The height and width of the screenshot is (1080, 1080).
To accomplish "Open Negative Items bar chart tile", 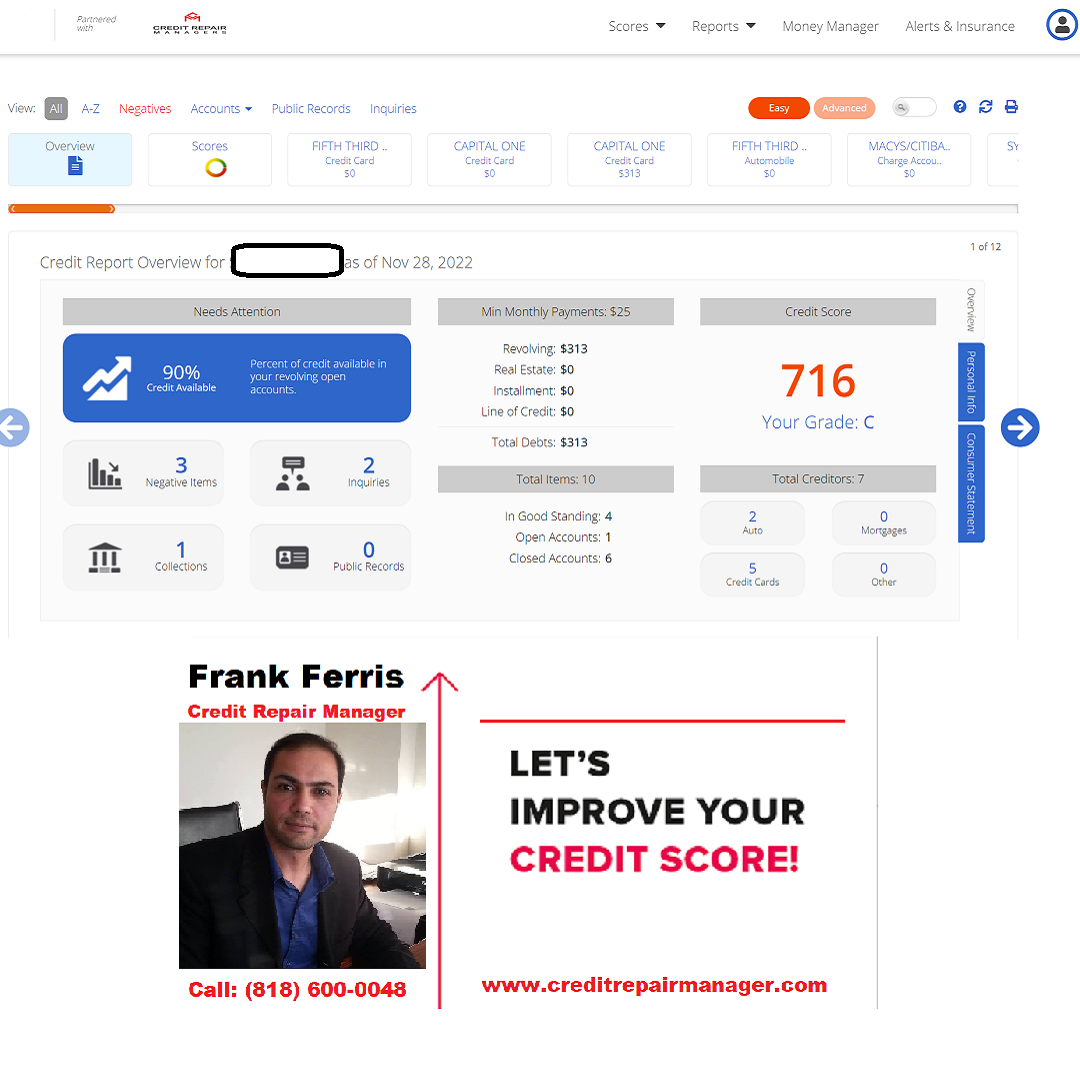I will point(143,473).
